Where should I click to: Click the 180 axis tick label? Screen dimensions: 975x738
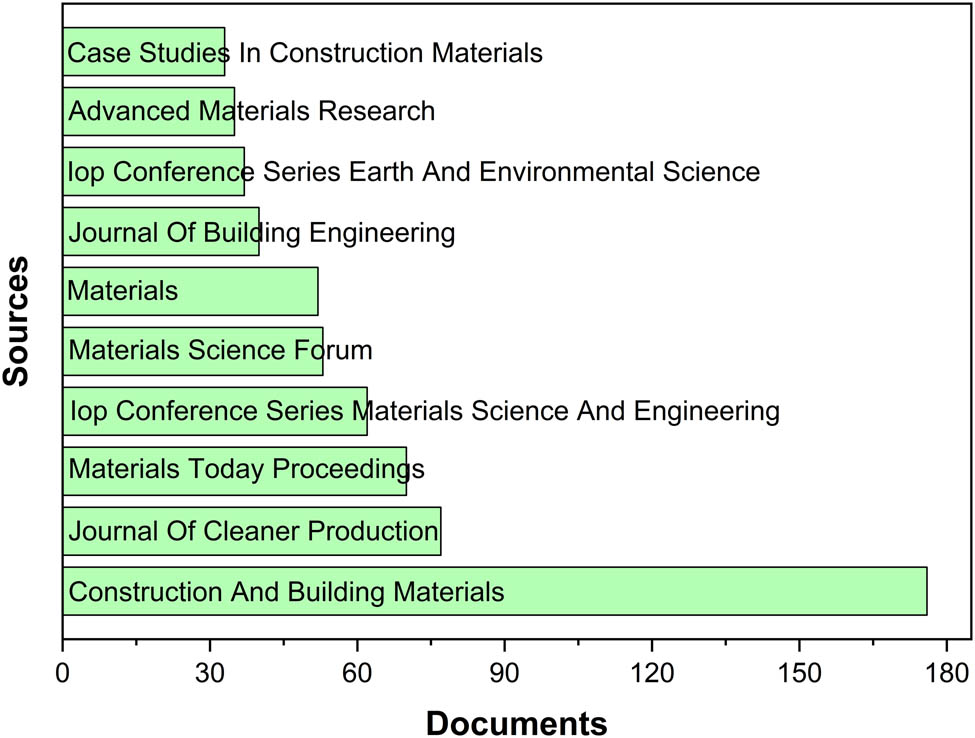(x=946, y=674)
